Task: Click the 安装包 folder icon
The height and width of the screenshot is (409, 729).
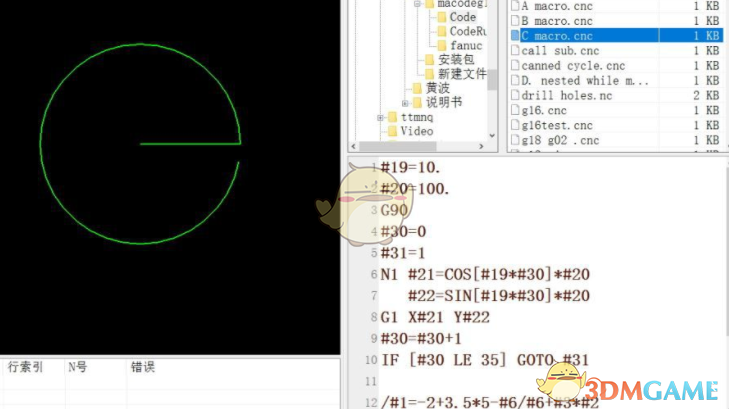Action: 428,60
